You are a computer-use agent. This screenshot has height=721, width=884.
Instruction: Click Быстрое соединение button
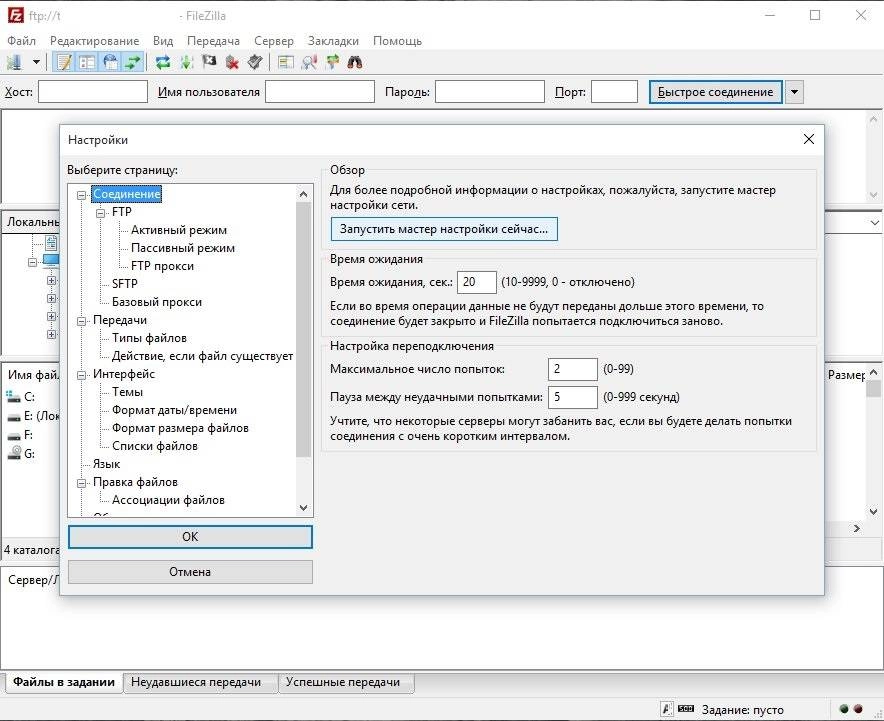coord(715,92)
